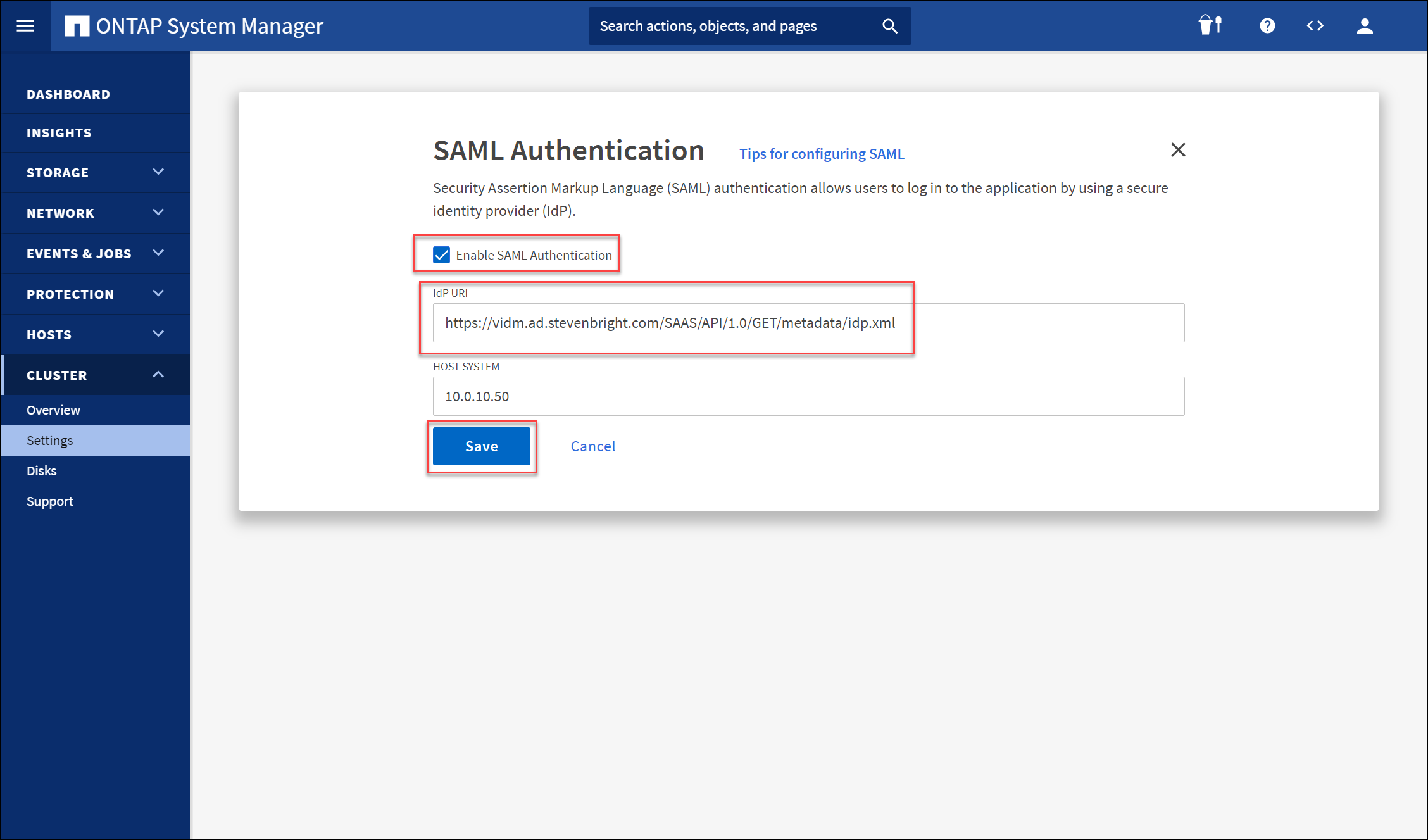Open the hamburger navigation menu

(25, 26)
